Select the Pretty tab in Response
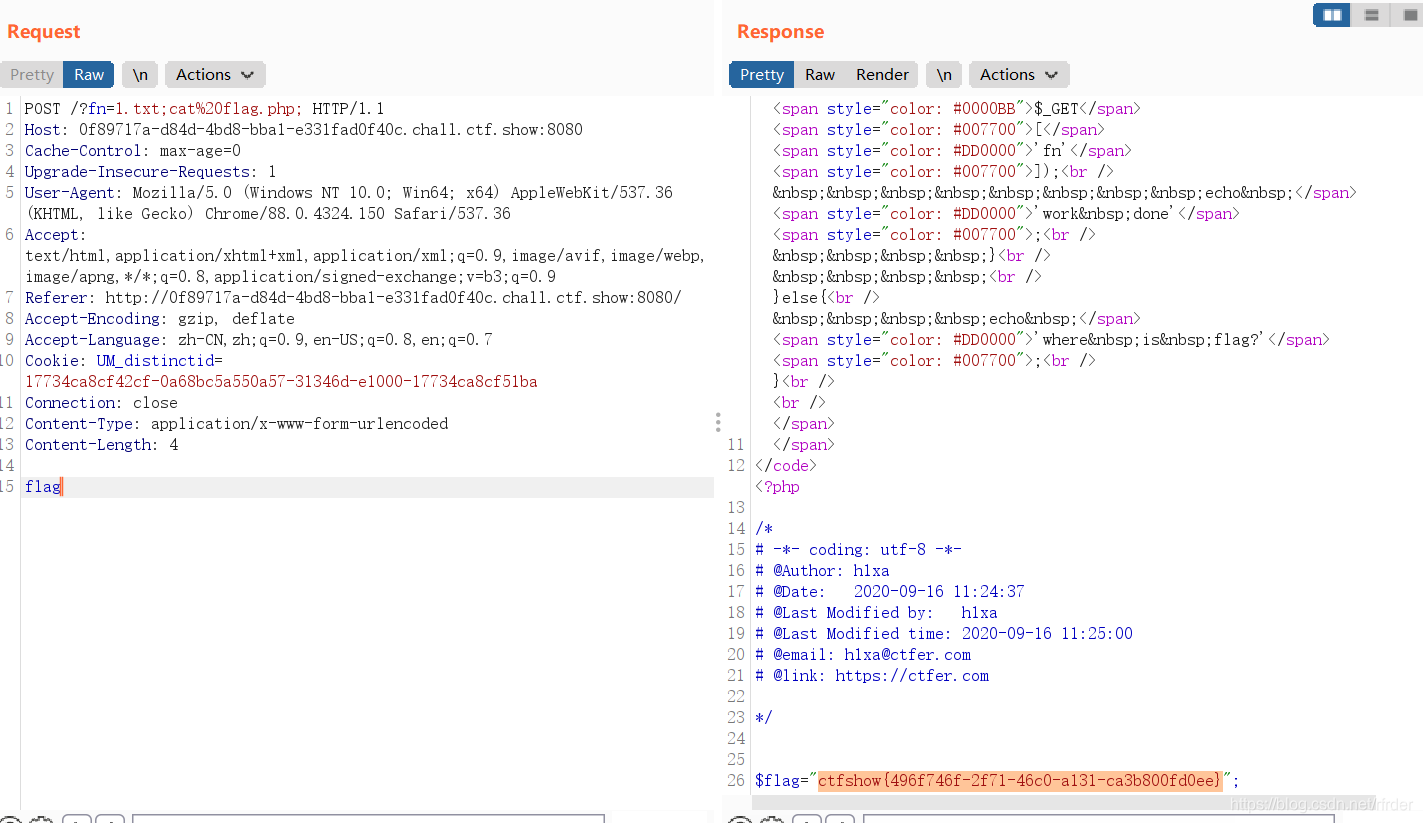The image size is (1423, 823). pyautogui.click(x=762, y=75)
